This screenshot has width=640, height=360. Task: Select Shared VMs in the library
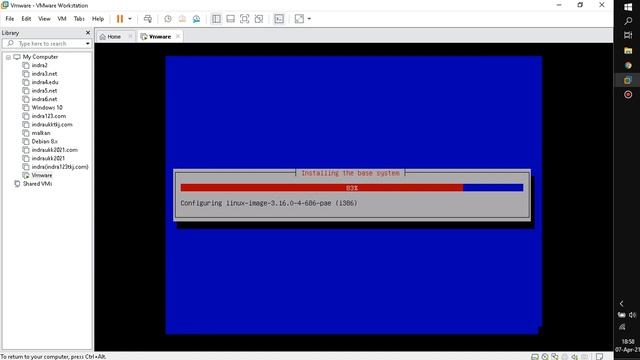[x=37, y=184]
